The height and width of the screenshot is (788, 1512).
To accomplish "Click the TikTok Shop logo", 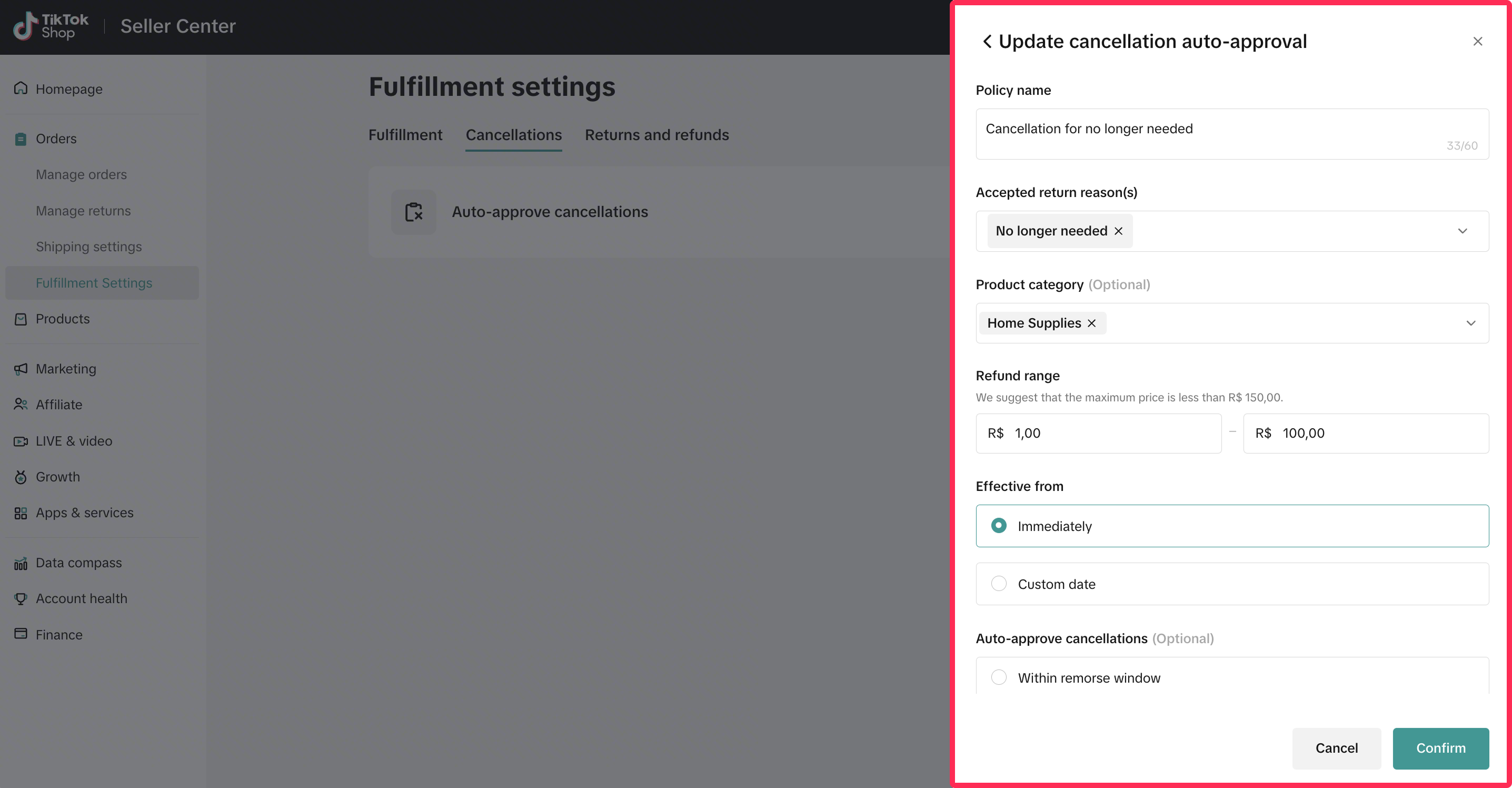I will [51, 26].
